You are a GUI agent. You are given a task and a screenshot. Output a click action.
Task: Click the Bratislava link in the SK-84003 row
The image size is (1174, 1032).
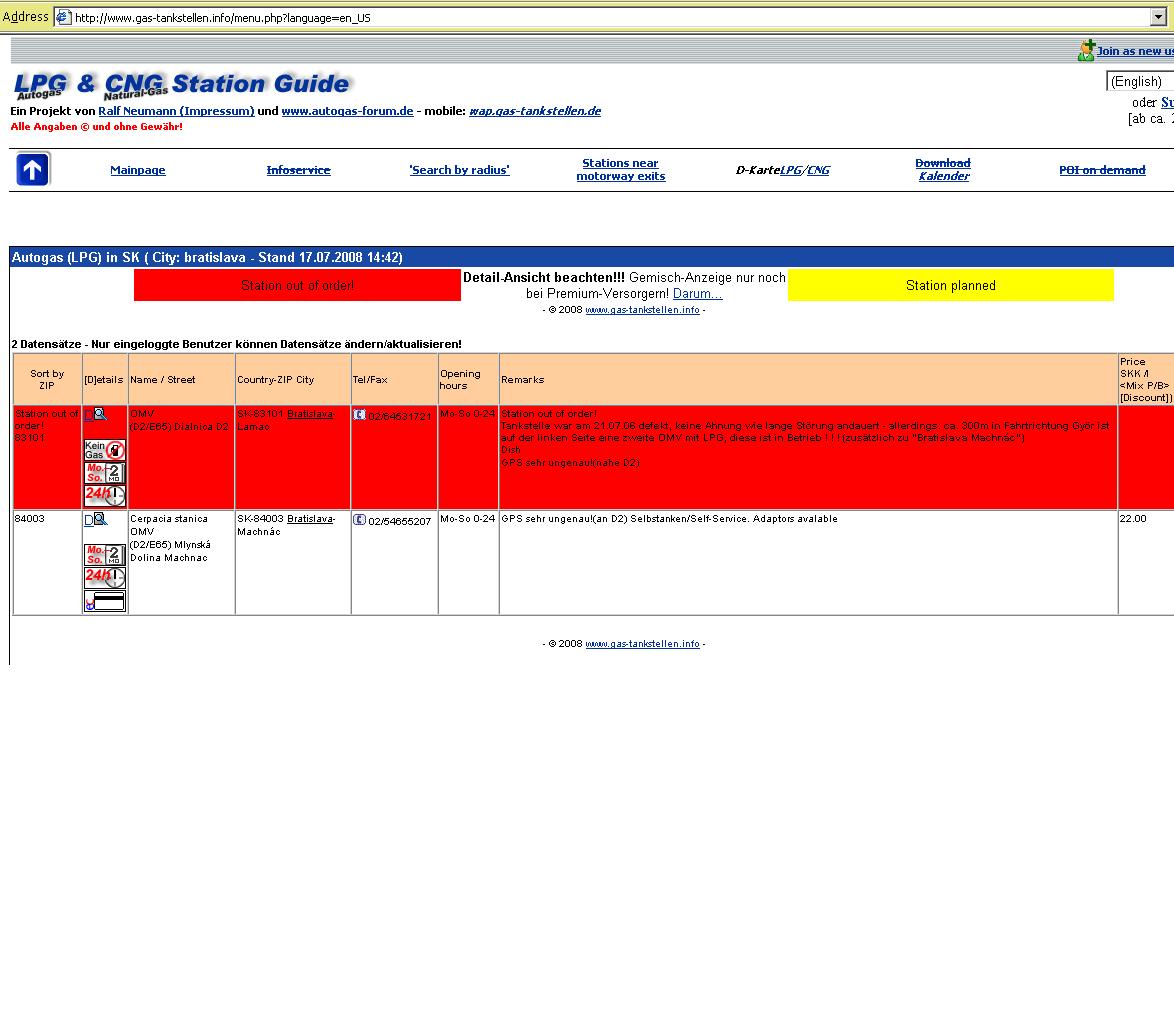311,519
